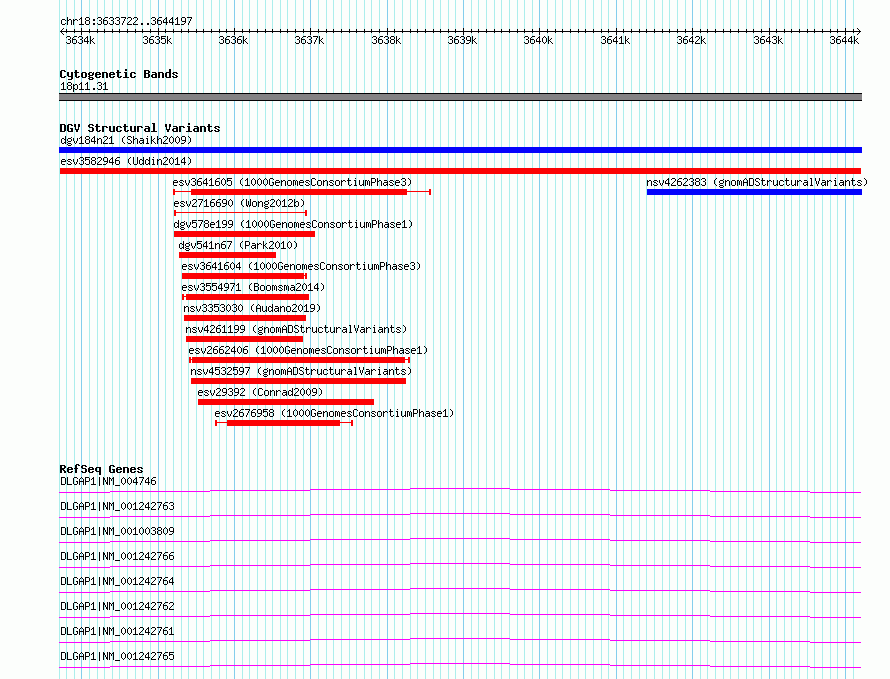Click the 3639k ruler tick label
This screenshot has height=679, width=890.
click(462, 40)
